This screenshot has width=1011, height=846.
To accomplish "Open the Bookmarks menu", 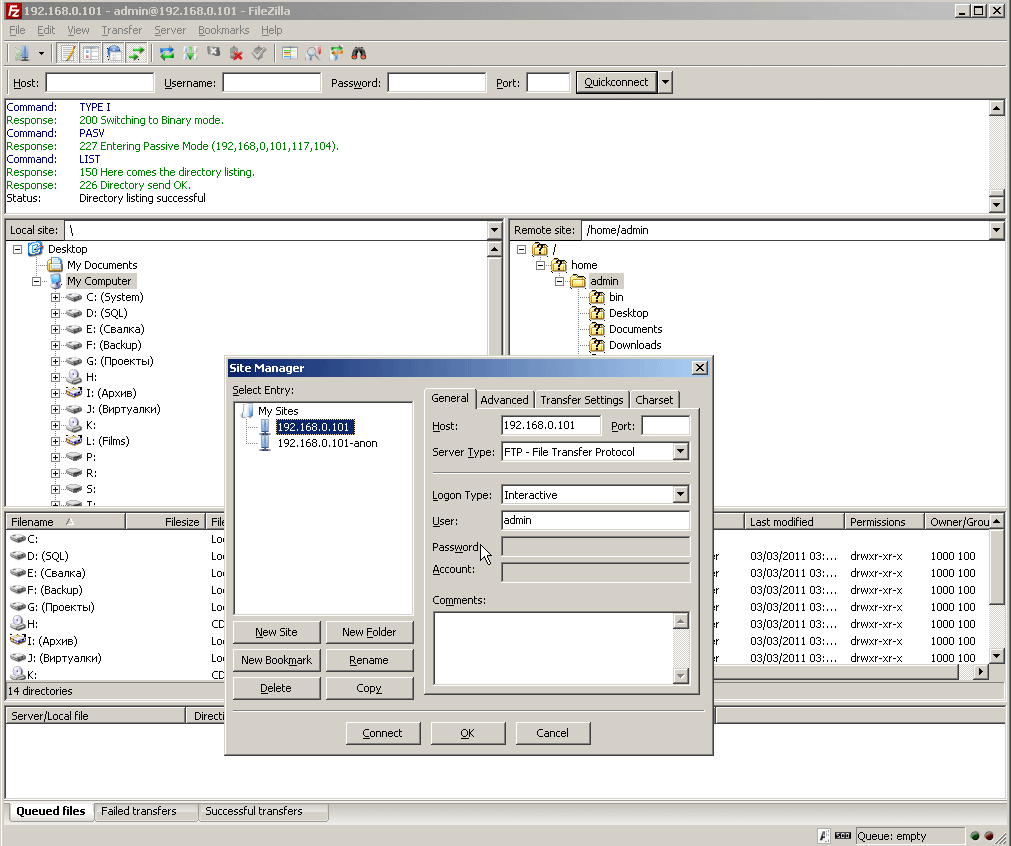I will coord(223,30).
